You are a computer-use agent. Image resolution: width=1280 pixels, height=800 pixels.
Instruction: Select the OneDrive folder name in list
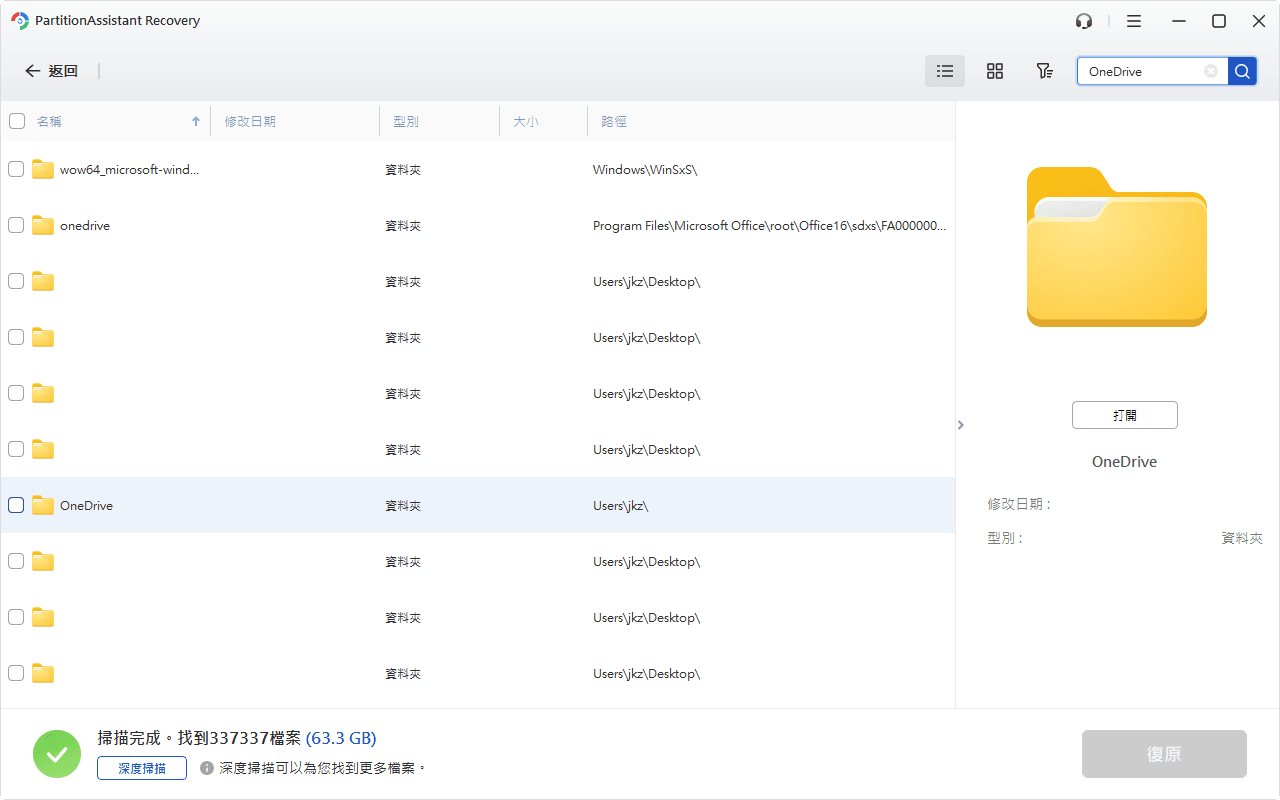tap(86, 506)
